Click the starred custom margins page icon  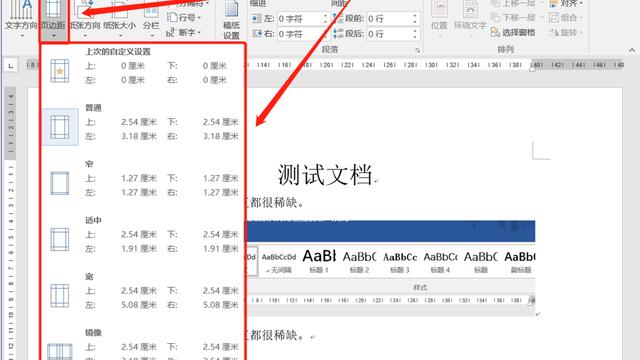pyautogui.click(x=60, y=71)
